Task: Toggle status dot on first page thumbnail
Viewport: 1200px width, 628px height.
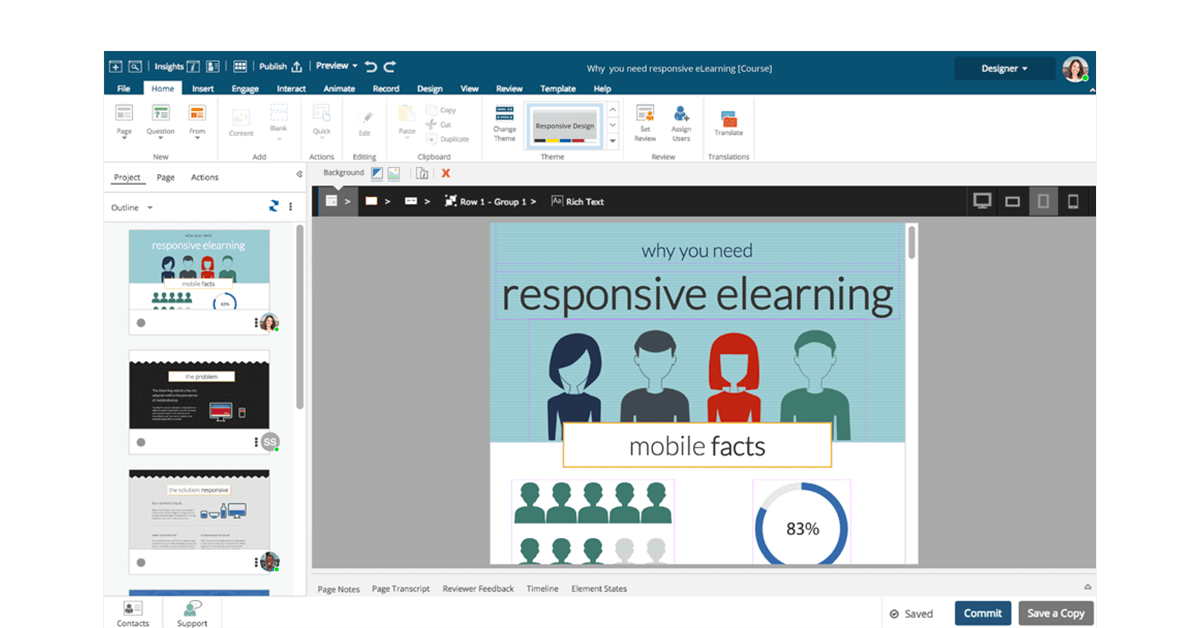Action: click(141, 323)
